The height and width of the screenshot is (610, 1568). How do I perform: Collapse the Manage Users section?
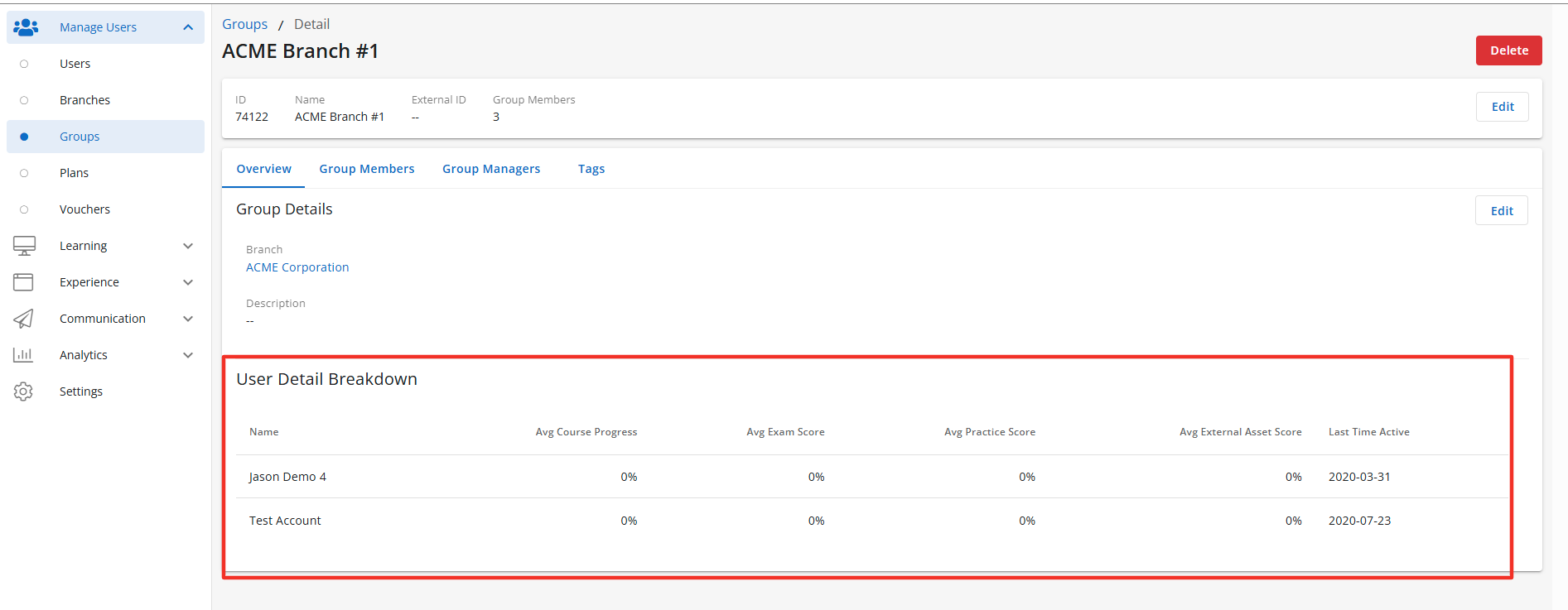[x=188, y=27]
